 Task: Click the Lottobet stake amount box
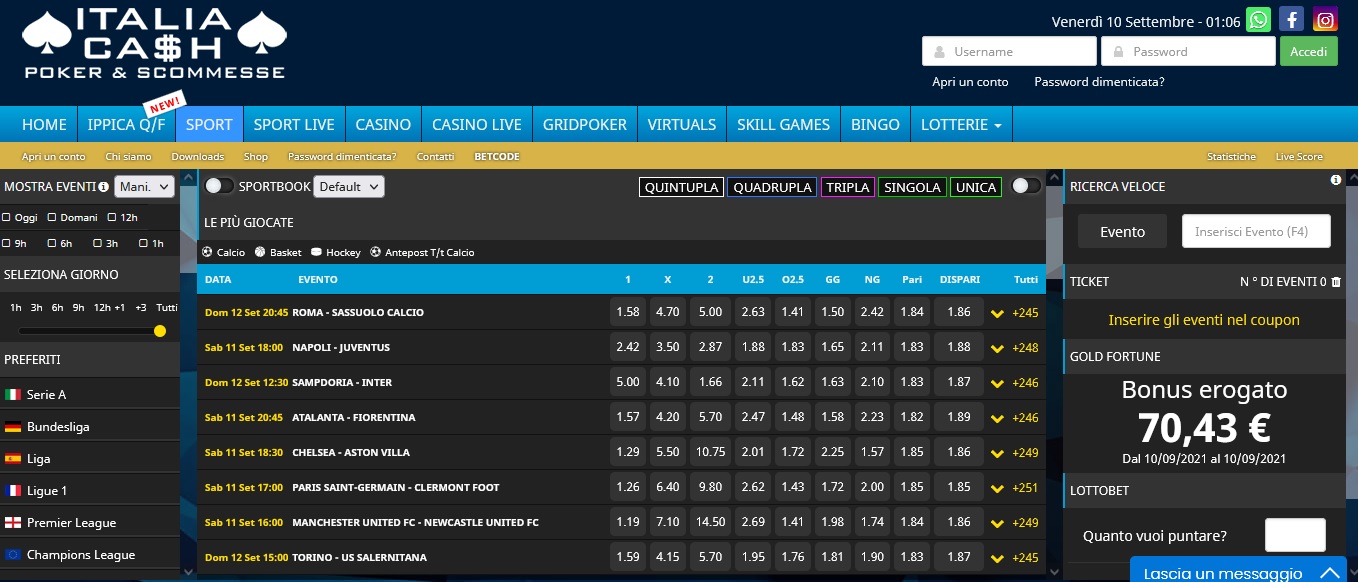click(x=1295, y=535)
